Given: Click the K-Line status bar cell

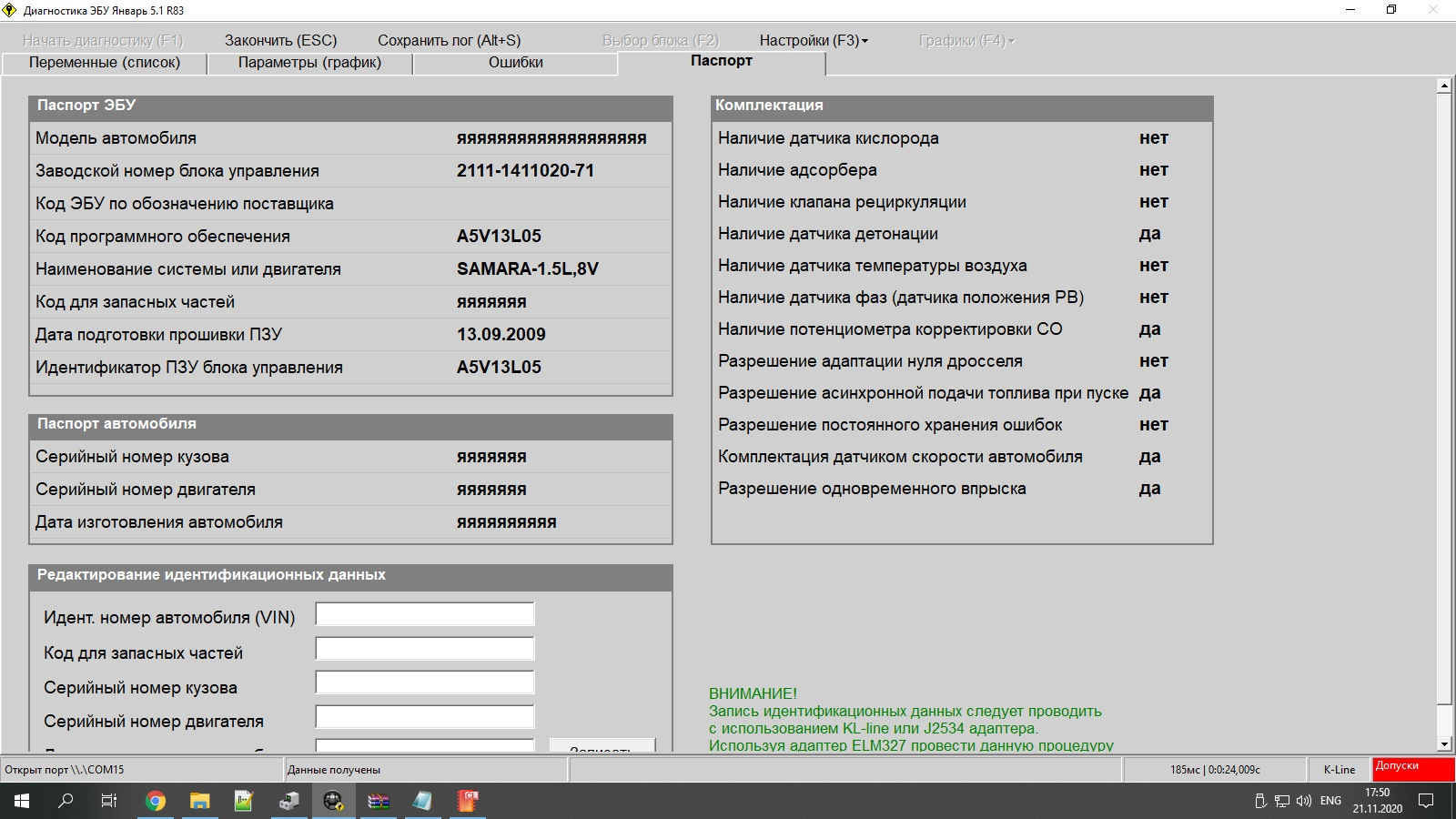Looking at the screenshot, I should [1339, 770].
